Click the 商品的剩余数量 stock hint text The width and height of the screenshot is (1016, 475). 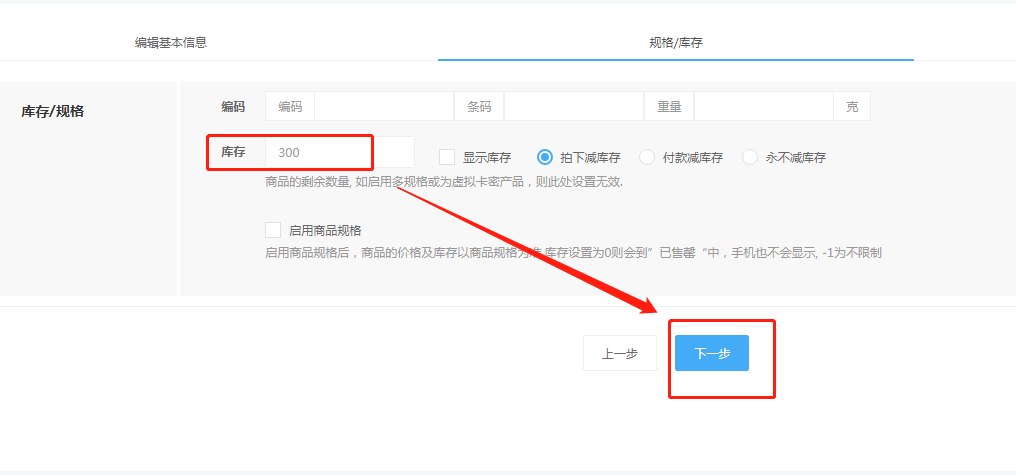click(444, 182)
